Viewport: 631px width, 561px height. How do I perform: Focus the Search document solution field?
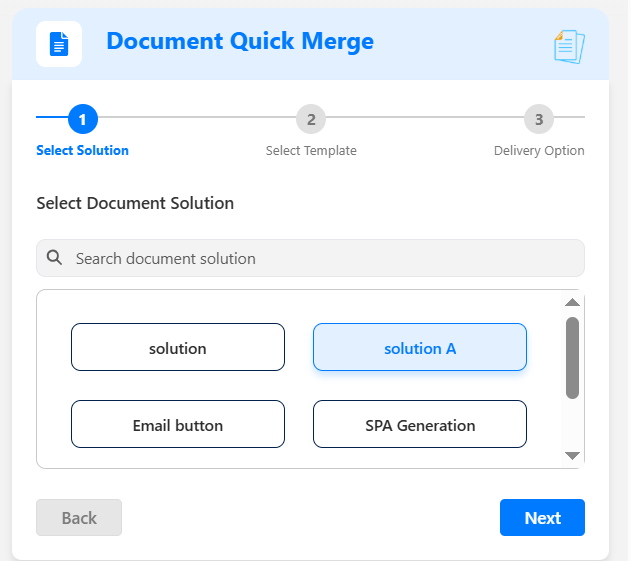pos(310,258)
